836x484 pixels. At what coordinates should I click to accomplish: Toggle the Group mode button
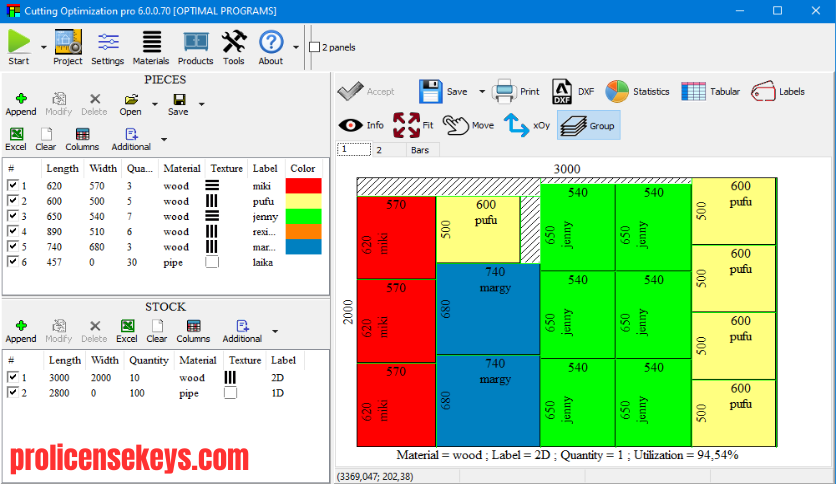coord(589,125)
